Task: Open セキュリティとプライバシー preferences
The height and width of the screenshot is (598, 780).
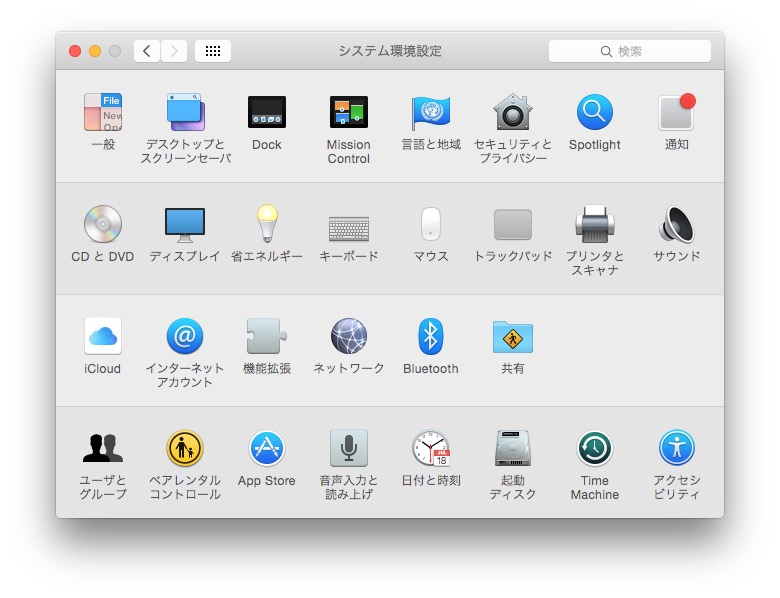Action: pyautogui.click(x=512, y=112)
